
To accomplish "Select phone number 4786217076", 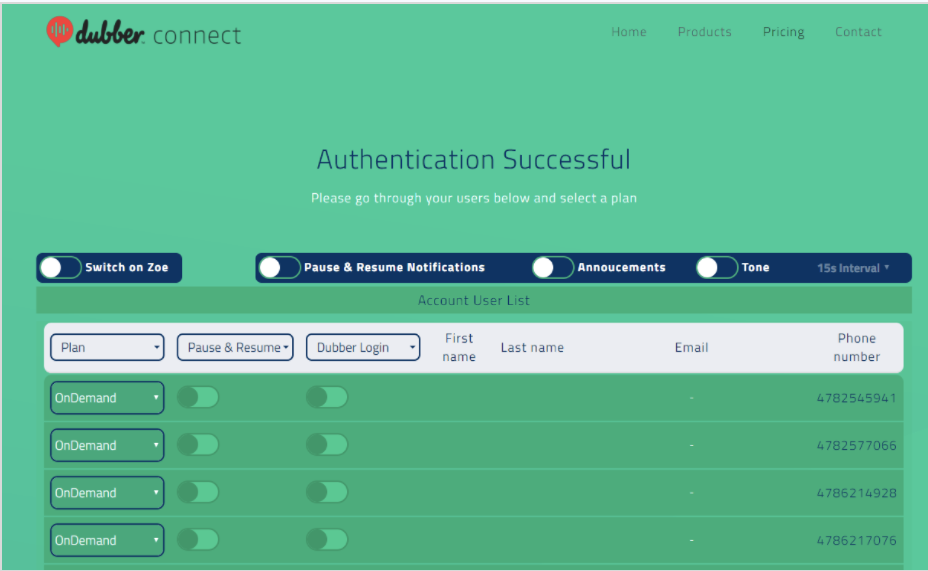I will [856, 540].
